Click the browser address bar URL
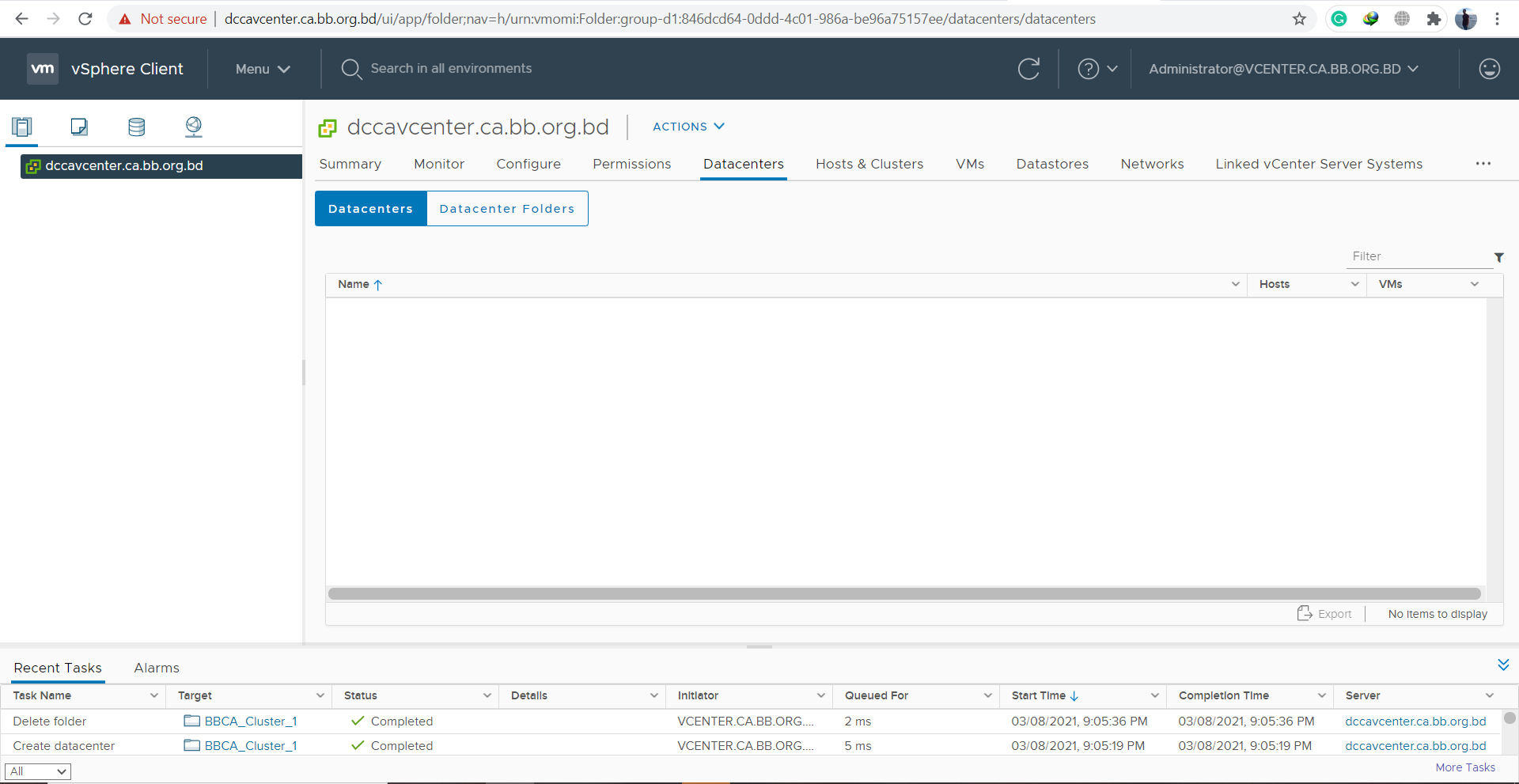Image resolution: width=1519 pixels, height=784 pixels. tap(660, 18)
